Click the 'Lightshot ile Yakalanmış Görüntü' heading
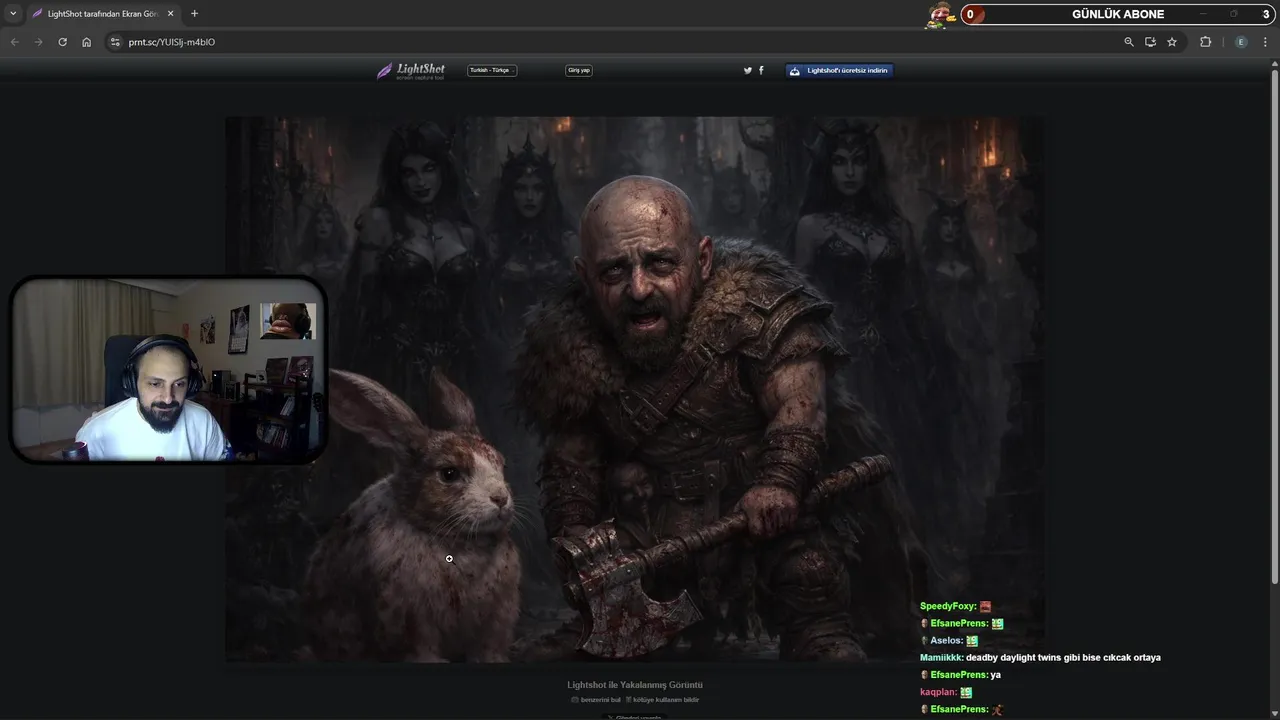 pos(635,685)
